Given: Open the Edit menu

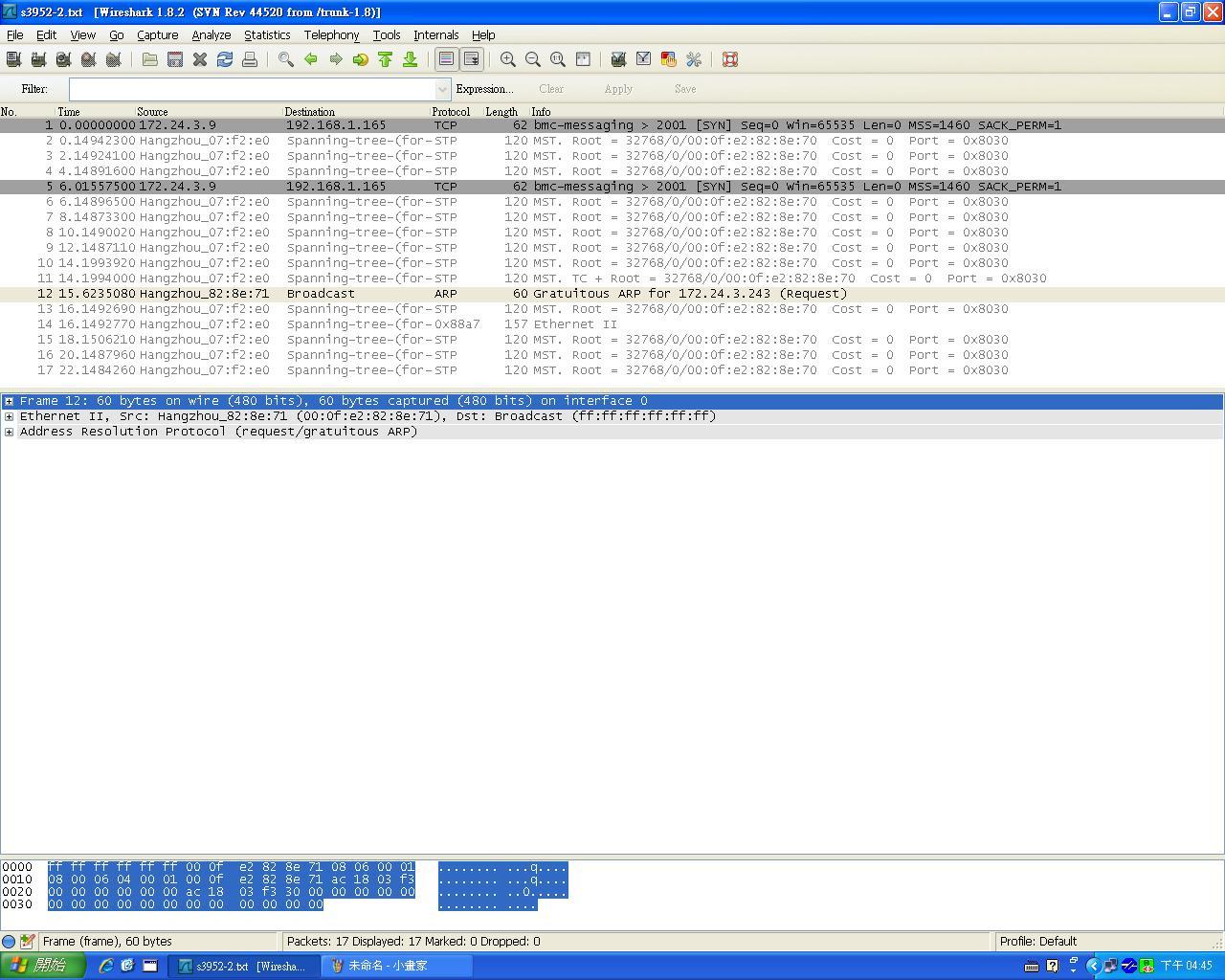Looking at the screenshot, I should [x=46, y=34].
